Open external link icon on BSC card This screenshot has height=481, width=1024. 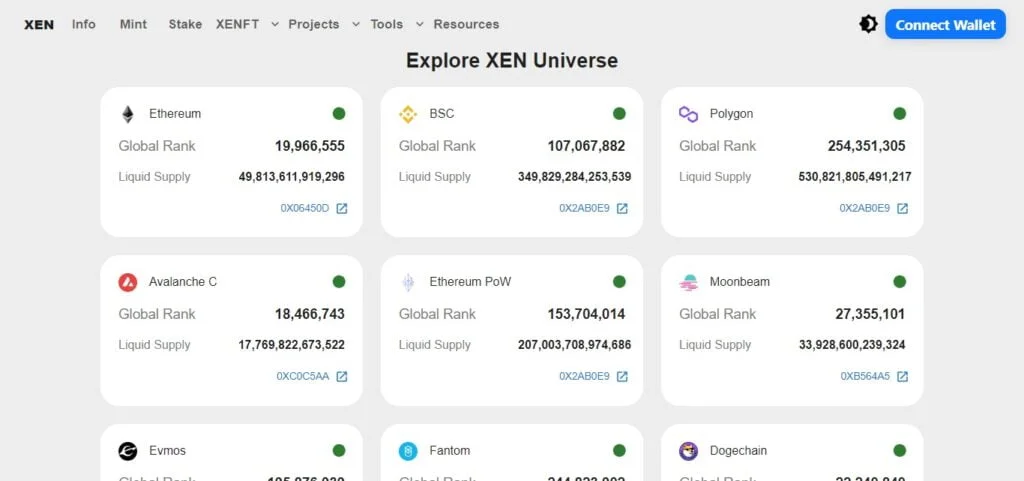[x=622, y=209]
